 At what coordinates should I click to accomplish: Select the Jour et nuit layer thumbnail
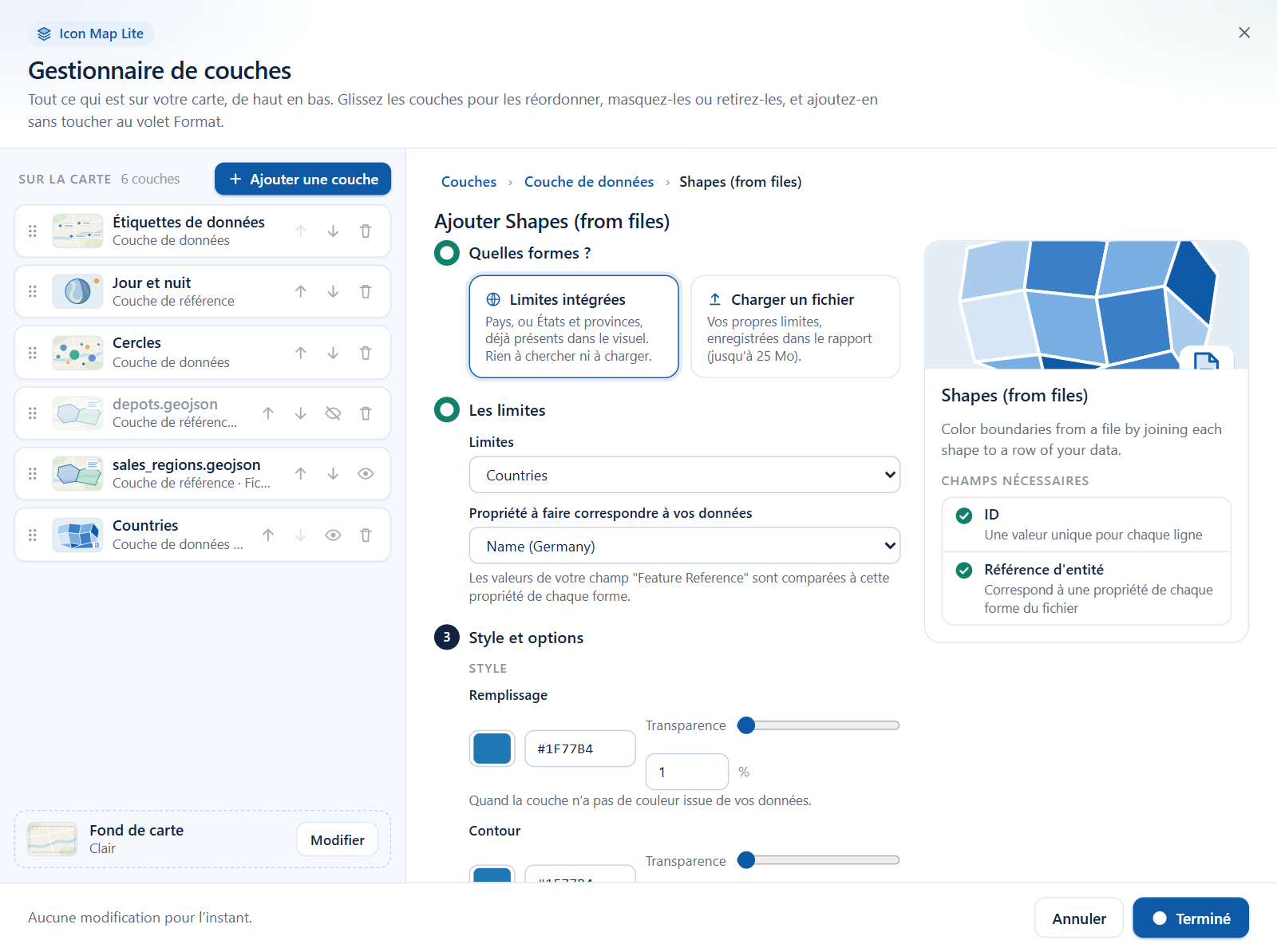point(77,291)
